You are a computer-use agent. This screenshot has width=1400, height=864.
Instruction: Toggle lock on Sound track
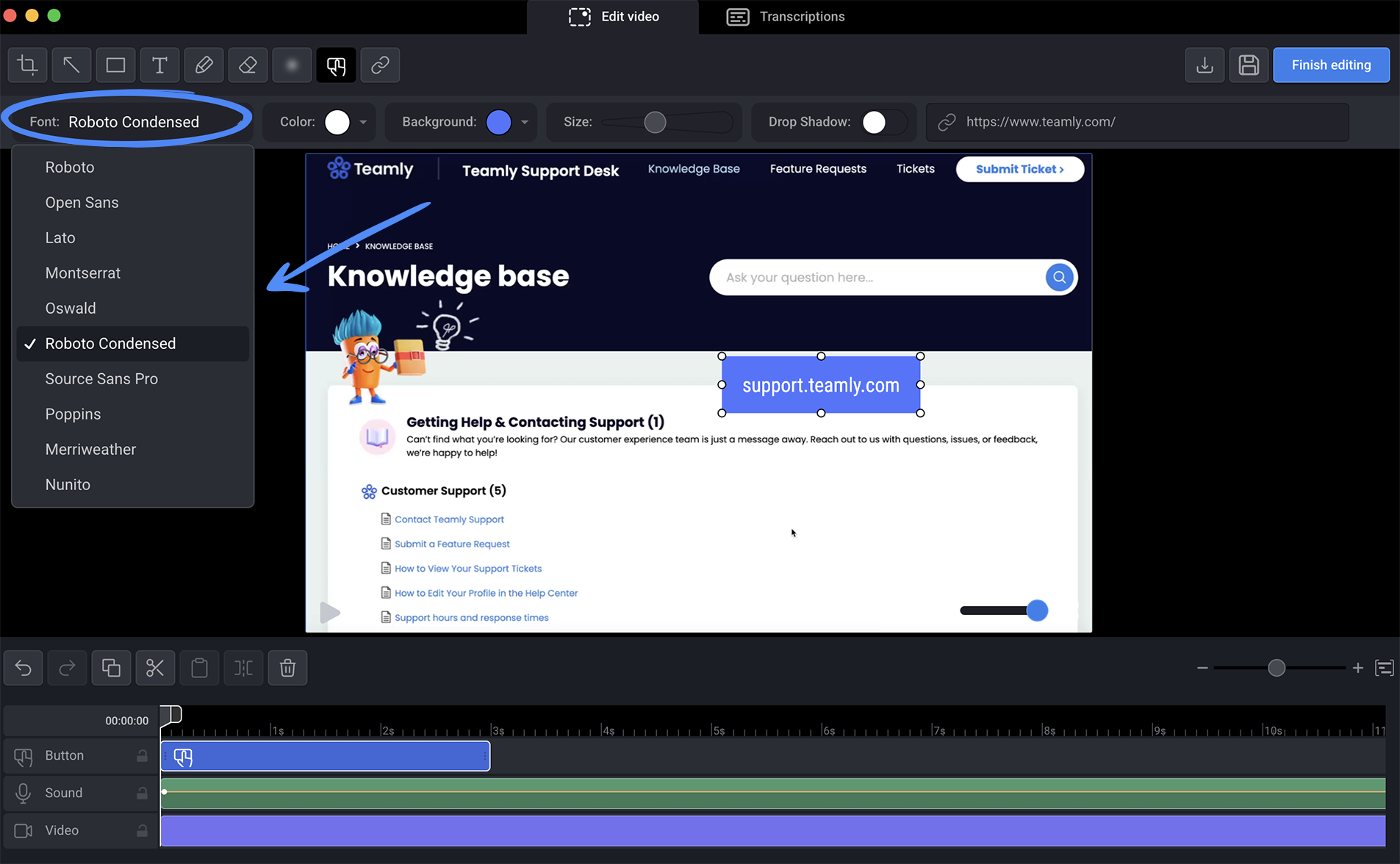(x=142, y=793)
